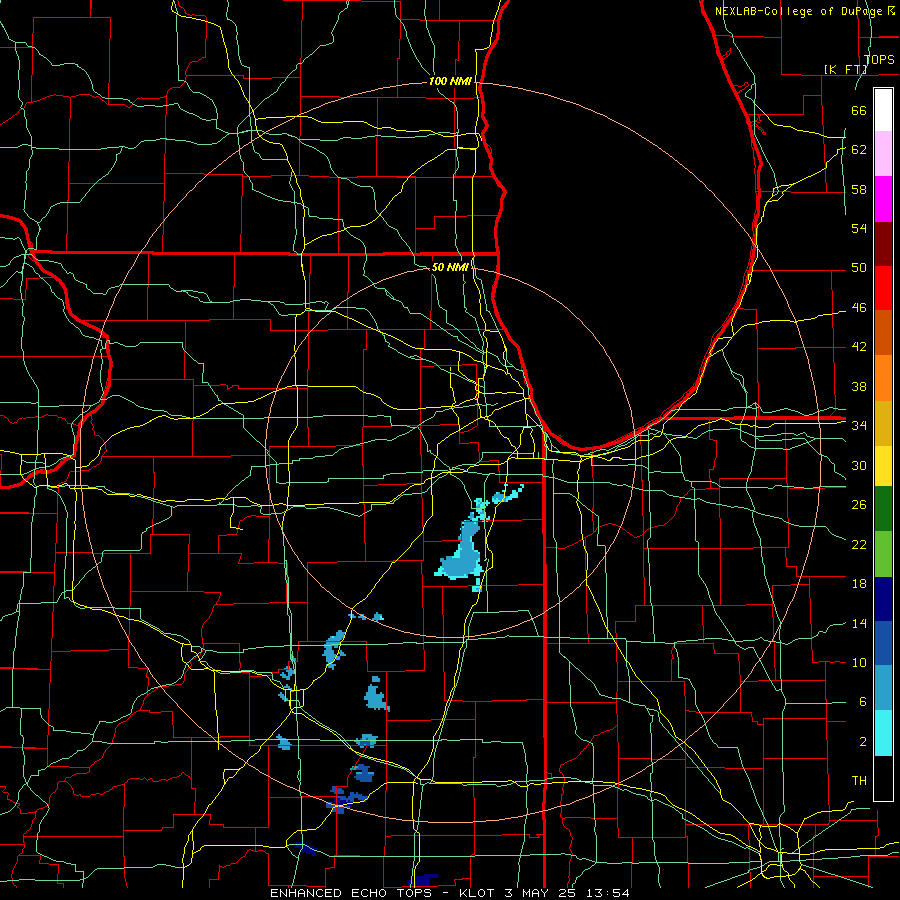Click the gold 38 kft legend swatch
This screenshot has height=900, width=900.
(883, 422)
